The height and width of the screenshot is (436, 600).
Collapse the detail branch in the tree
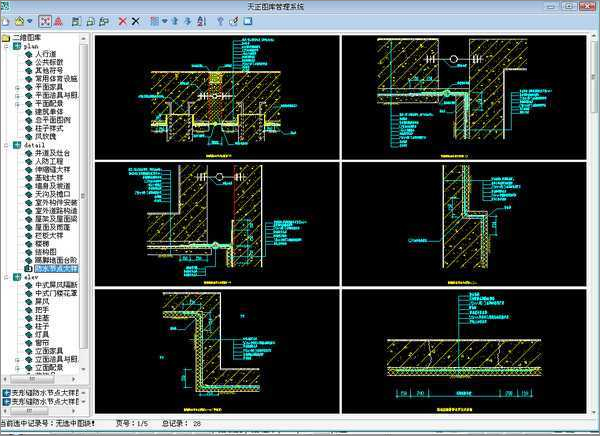pos(6,145)
